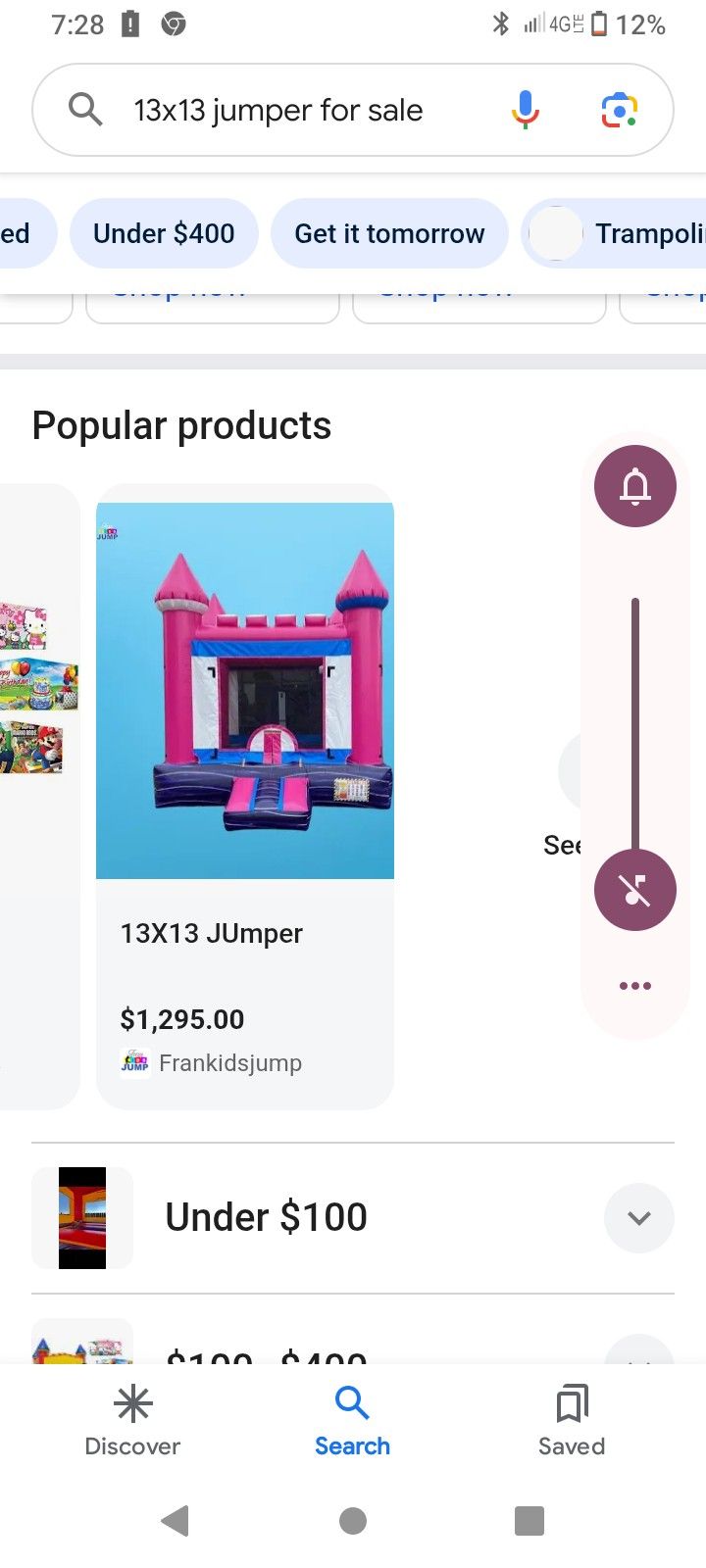Tap the magnifying glass search icon
Screen dimensions: 706x1568
click(85, 110)
